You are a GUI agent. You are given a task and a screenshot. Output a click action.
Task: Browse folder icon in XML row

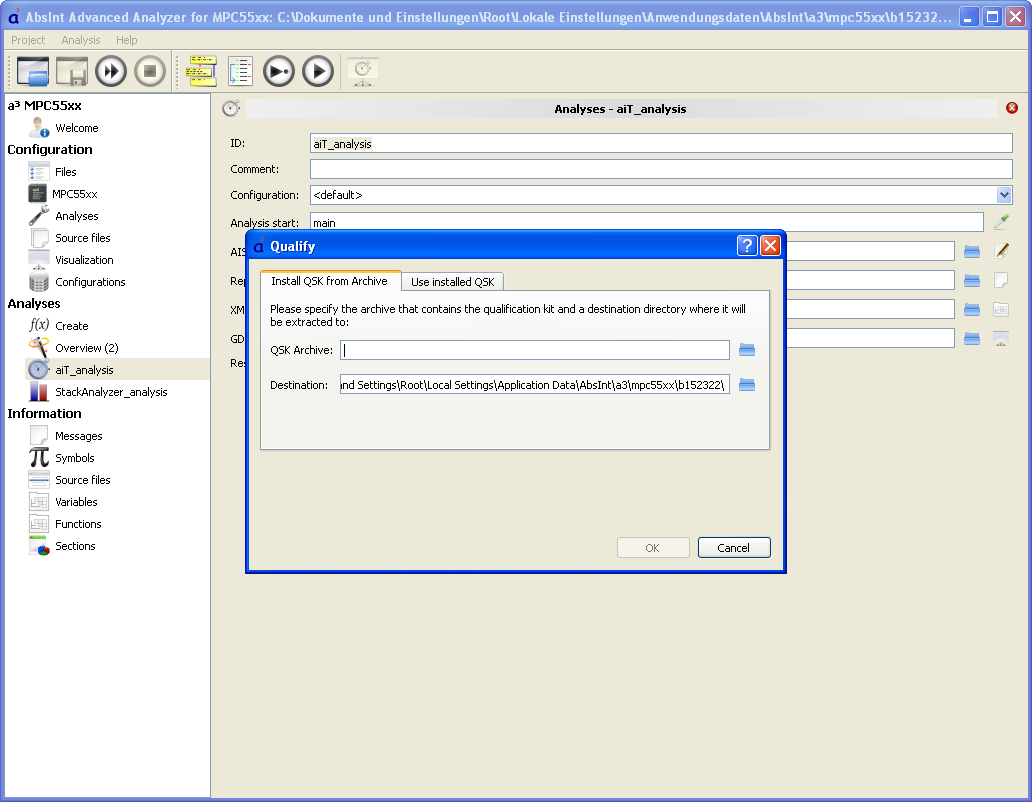pos(971,309)
